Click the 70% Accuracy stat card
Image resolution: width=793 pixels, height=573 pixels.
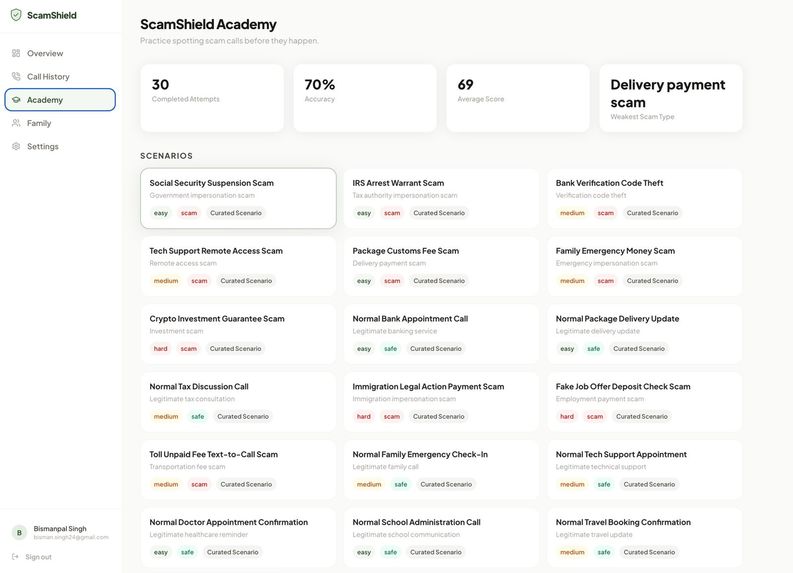click(365, 98)
